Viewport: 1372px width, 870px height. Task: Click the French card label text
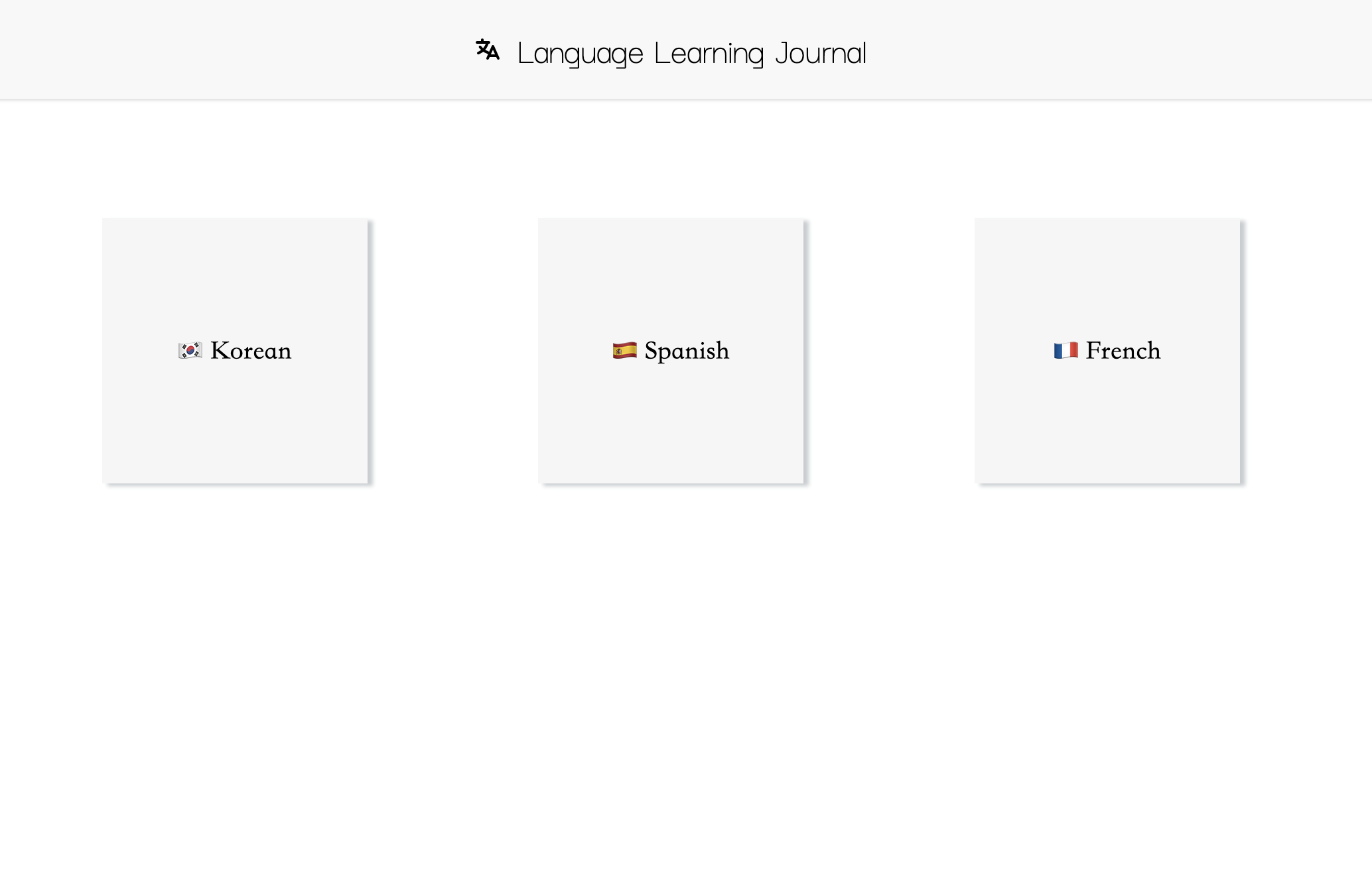click(1122, 350)
